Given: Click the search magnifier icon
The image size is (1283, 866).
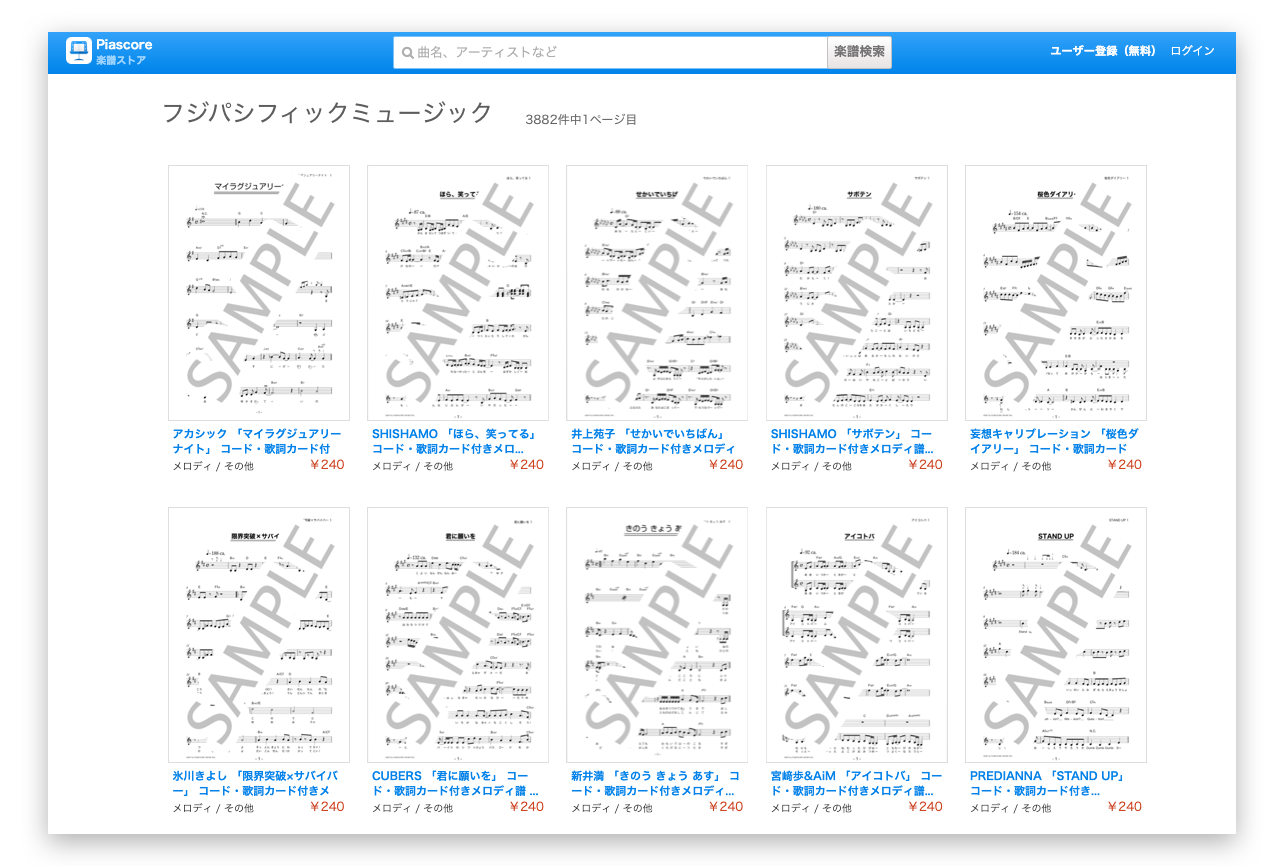Looking at the screenshot, I should pos(407,53).
